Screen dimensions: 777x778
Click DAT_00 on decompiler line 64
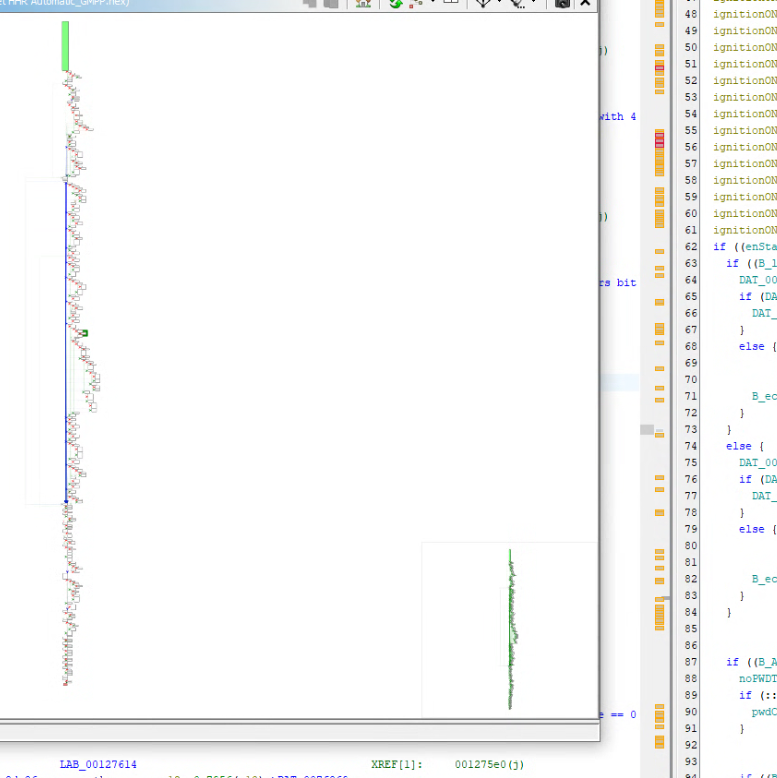(x=758, y=280)
